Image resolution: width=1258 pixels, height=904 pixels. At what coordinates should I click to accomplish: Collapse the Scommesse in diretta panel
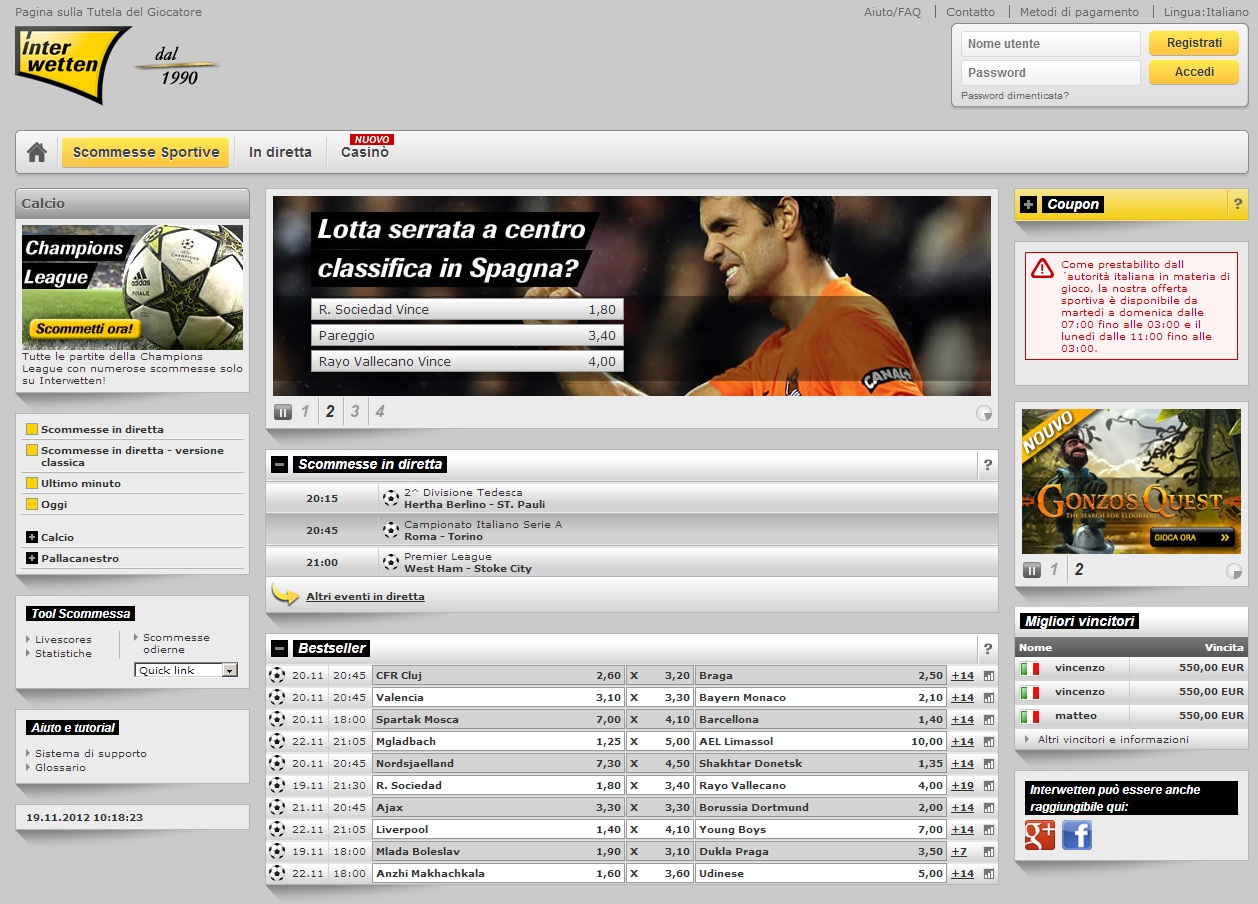point(280,464)
